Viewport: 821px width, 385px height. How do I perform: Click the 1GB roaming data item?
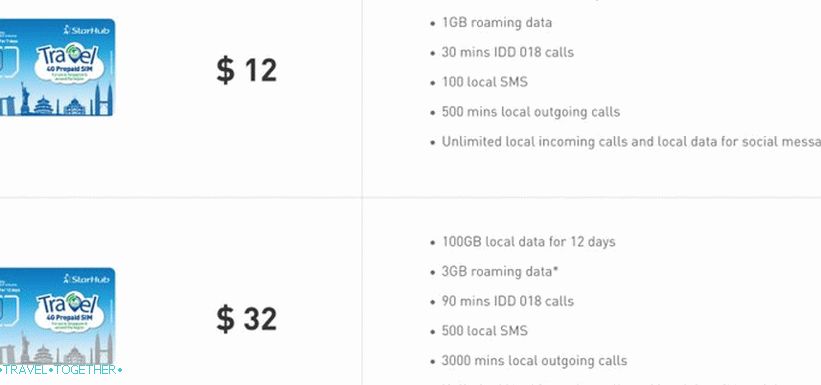click(496, 23)
